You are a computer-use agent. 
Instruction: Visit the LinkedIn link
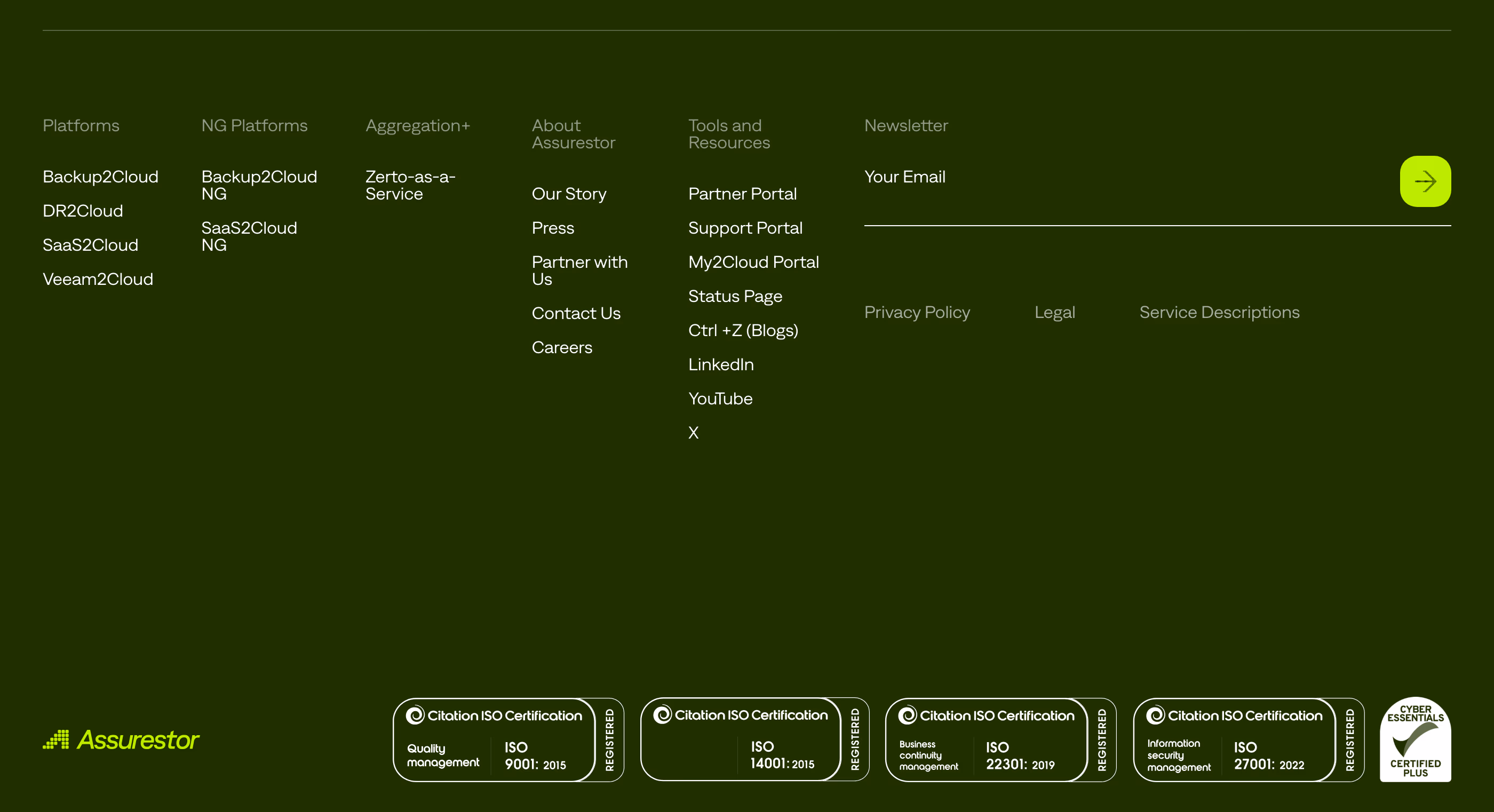click(x=721, y=365)
